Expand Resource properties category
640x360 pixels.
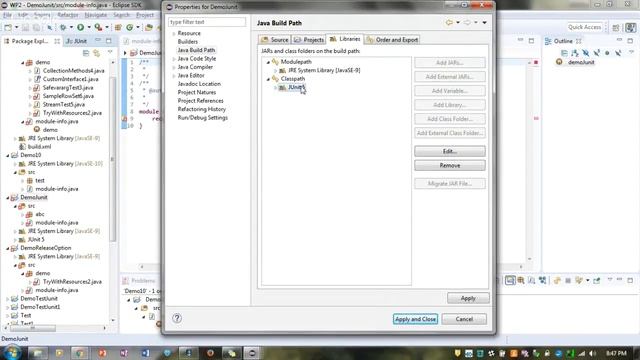pyautogui.click(x=174, y=33)
